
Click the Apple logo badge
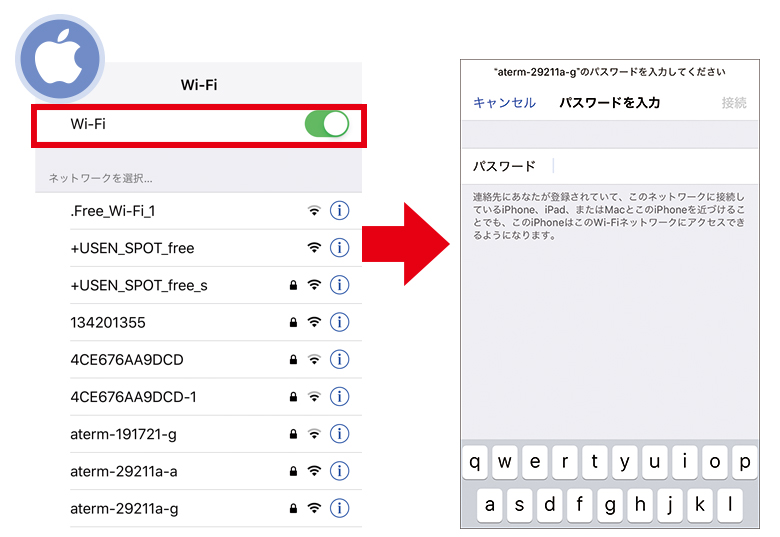pyautogui.click(x=60, y=59)
